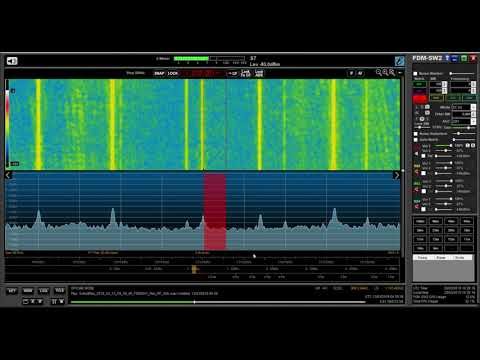Open the MEM memory button
The height and width of the screenshot is (360, 480).
coord(28,291)
